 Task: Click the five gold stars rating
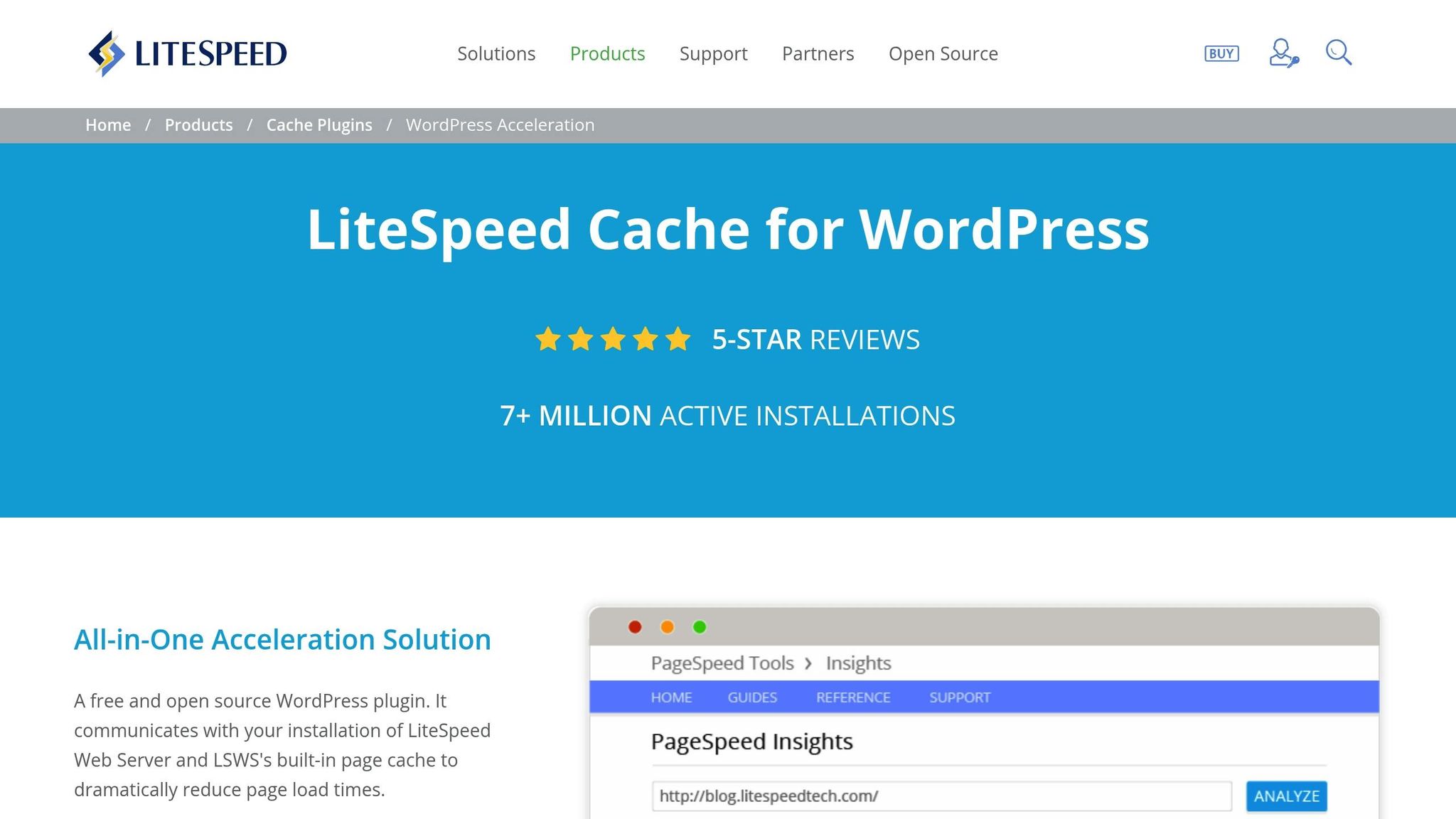(x=613, y=339)
